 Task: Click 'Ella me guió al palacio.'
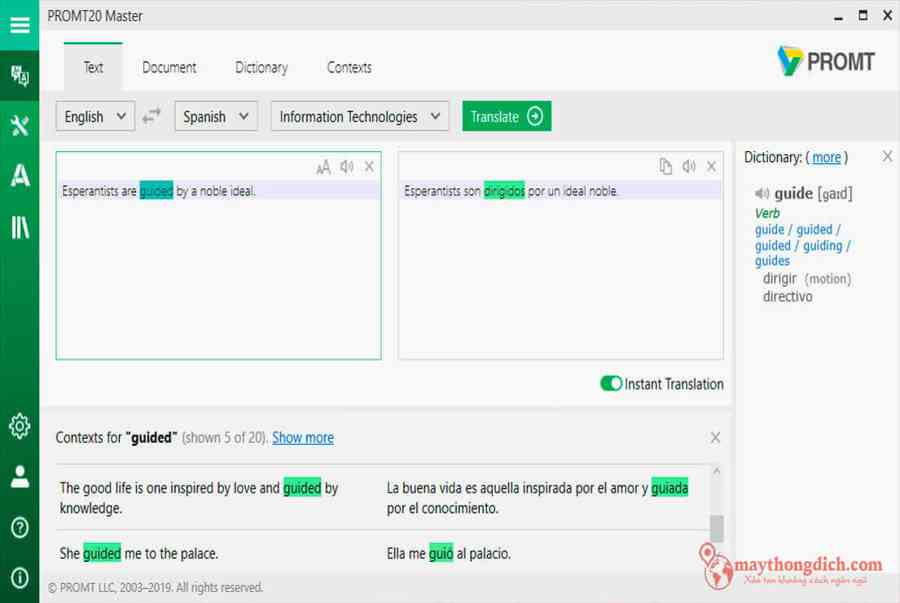pos(449,554)
